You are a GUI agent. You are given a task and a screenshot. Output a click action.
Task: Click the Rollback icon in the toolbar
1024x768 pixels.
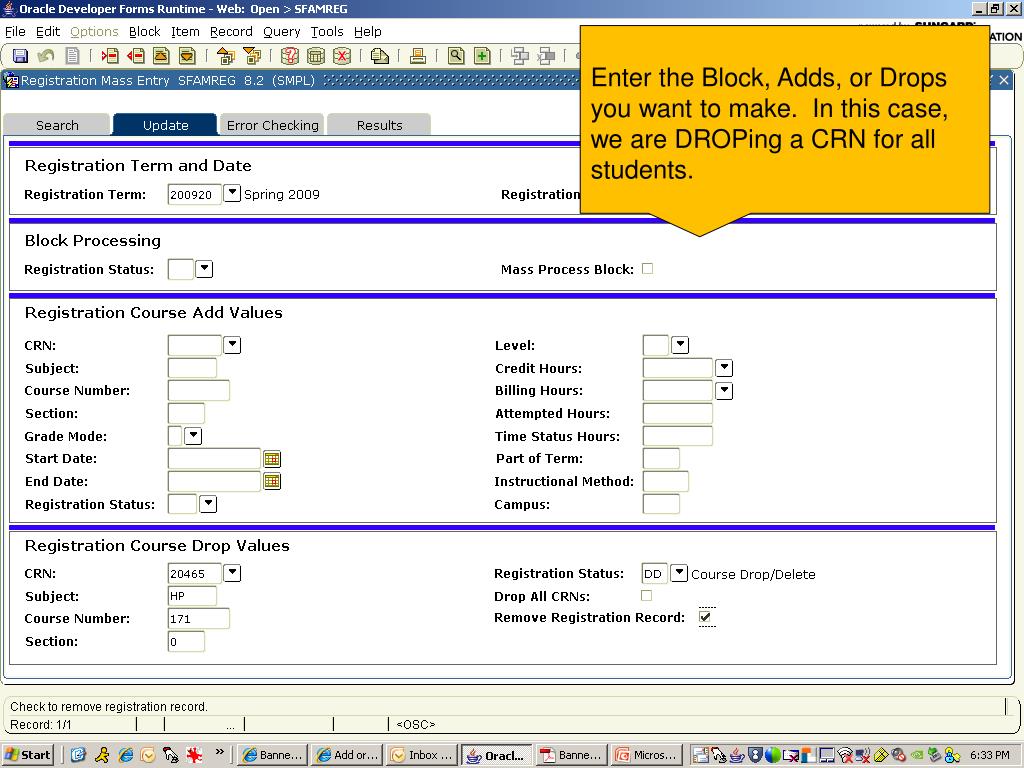point(46,56)
